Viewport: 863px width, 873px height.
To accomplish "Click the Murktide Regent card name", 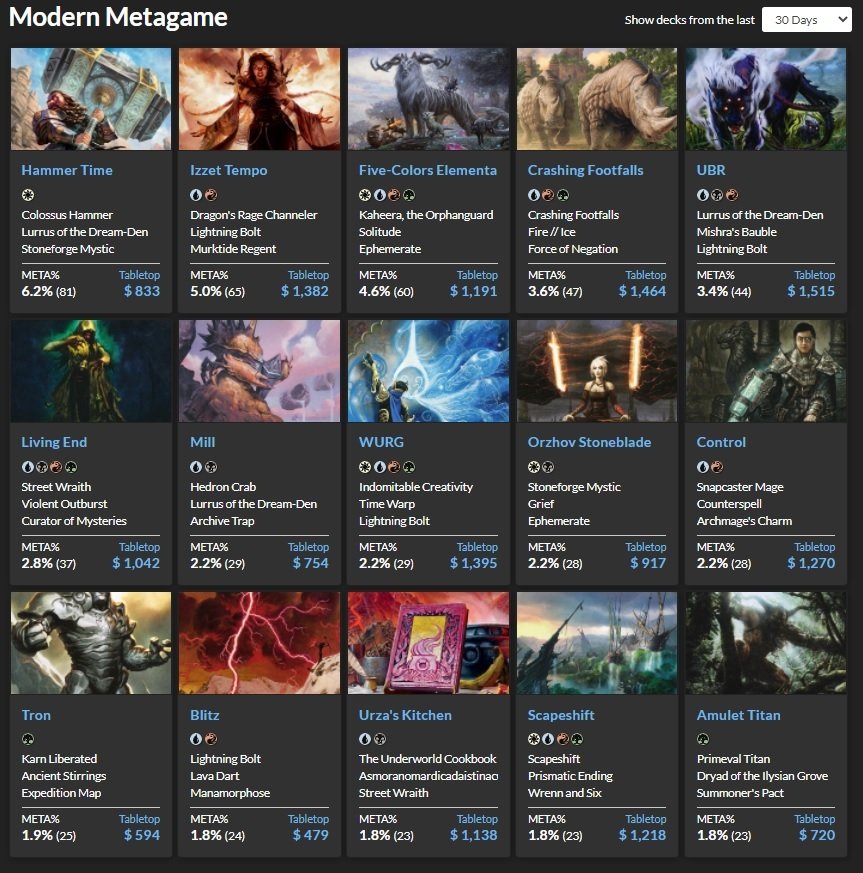I will point(233,249).
